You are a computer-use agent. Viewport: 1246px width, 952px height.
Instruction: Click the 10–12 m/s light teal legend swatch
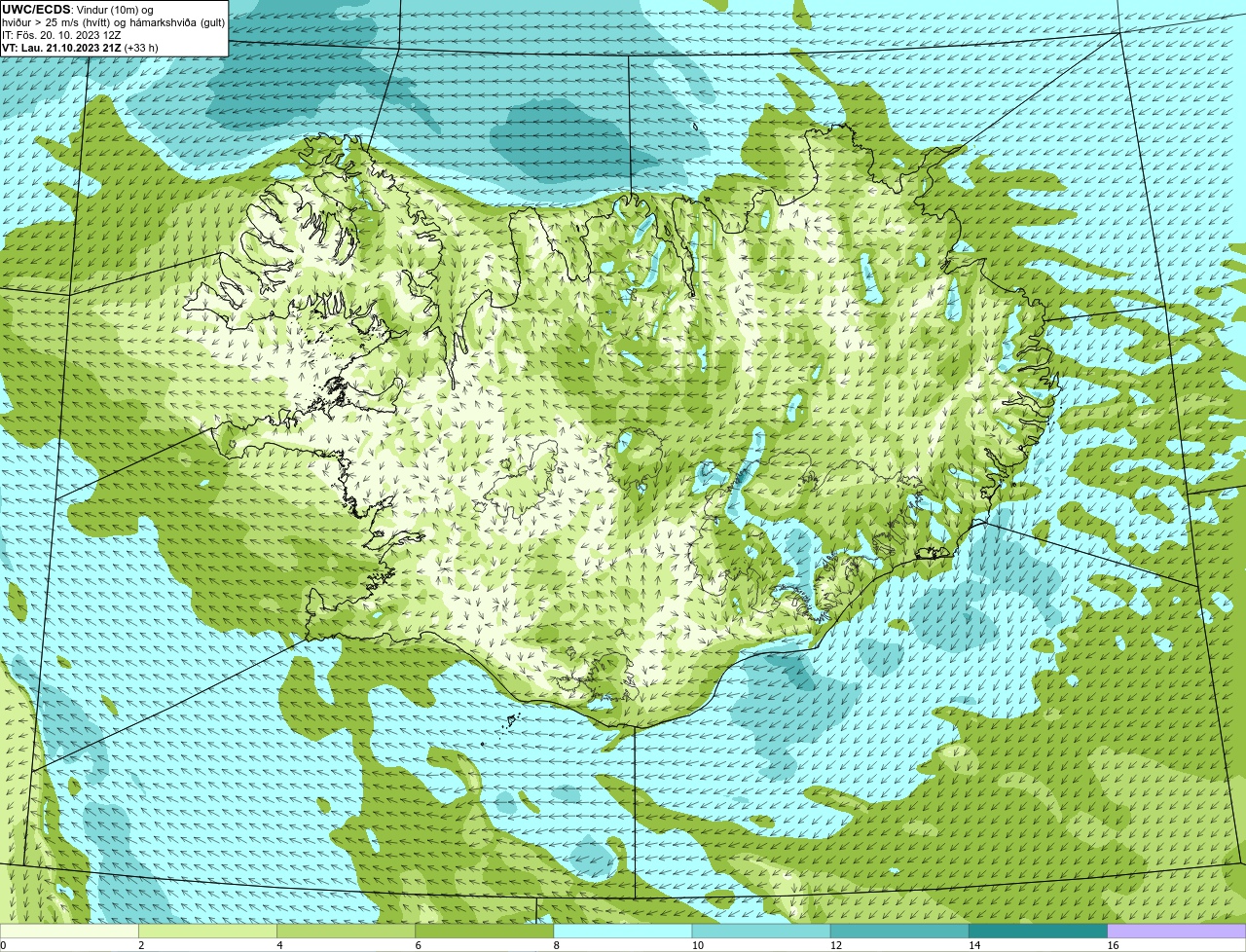click(761, 931)
